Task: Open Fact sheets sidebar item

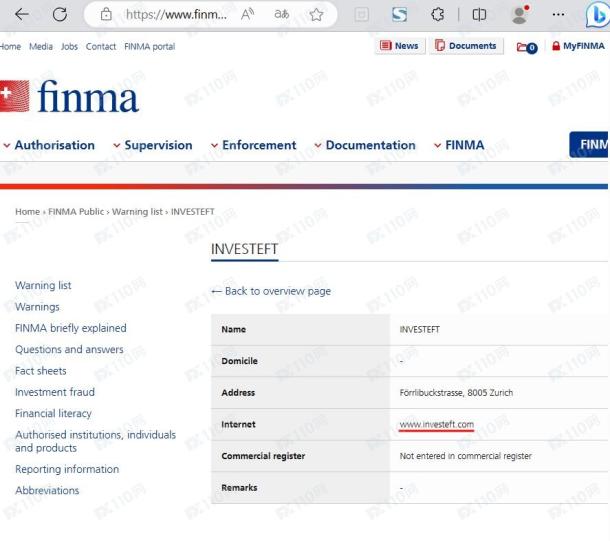Action: (40, 371)
